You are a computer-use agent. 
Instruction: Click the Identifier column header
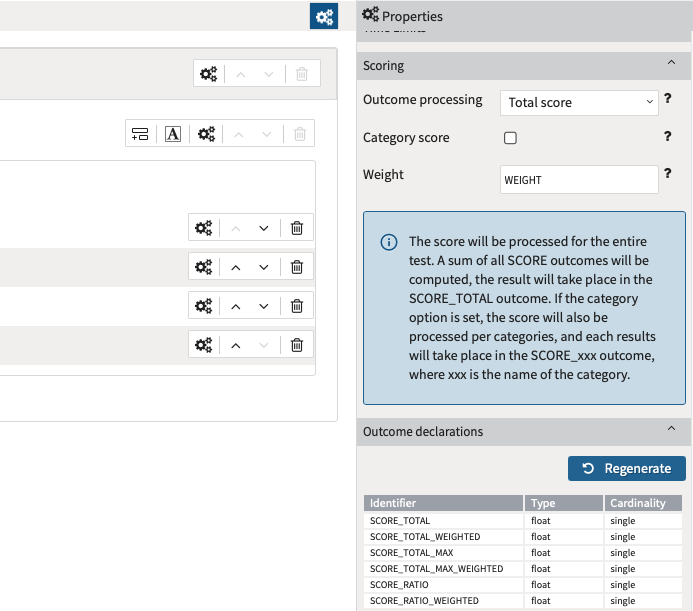(444, 503)
